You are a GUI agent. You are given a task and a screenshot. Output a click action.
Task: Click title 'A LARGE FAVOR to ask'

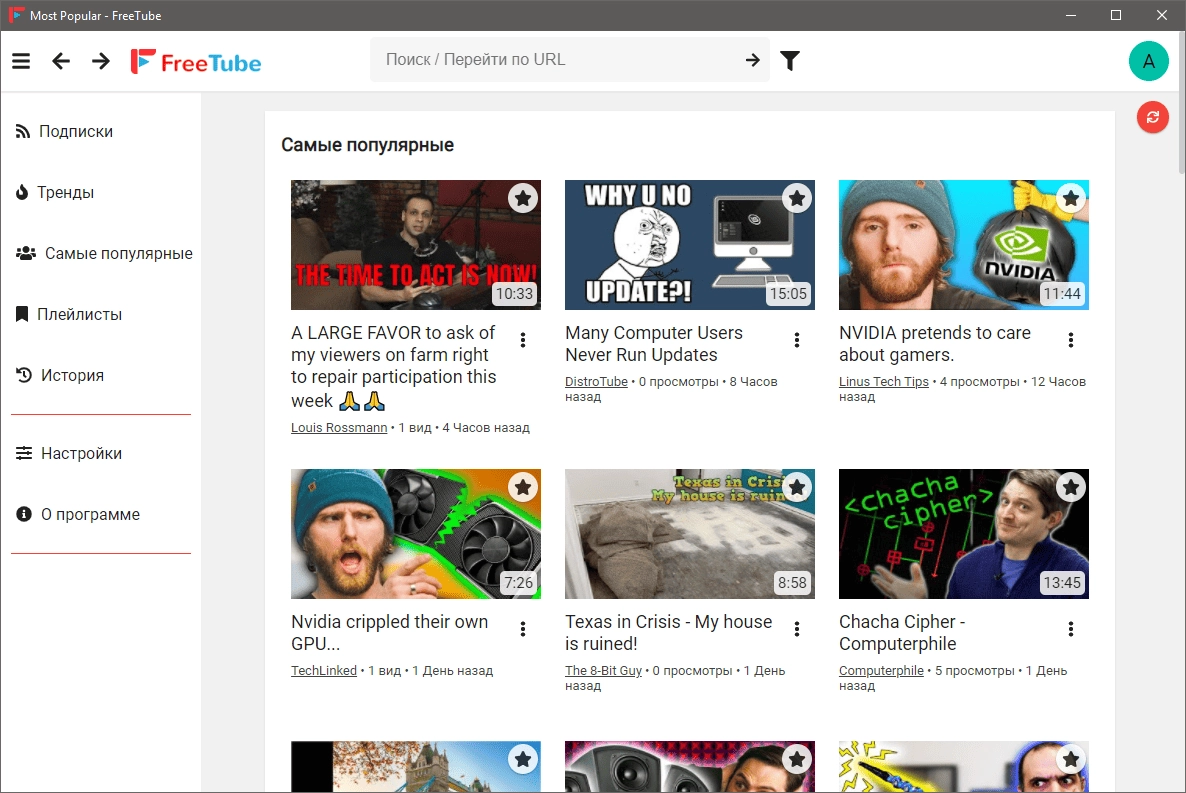point(394,366)
